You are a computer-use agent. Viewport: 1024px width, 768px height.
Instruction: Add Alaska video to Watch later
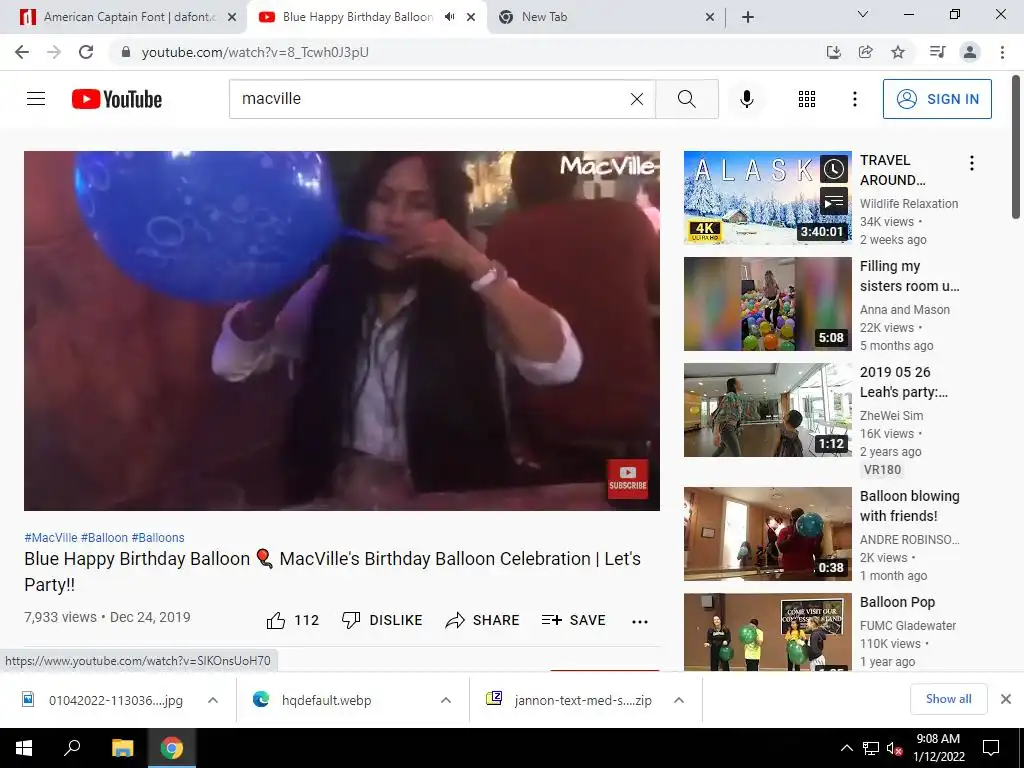(x=833, y=169)
